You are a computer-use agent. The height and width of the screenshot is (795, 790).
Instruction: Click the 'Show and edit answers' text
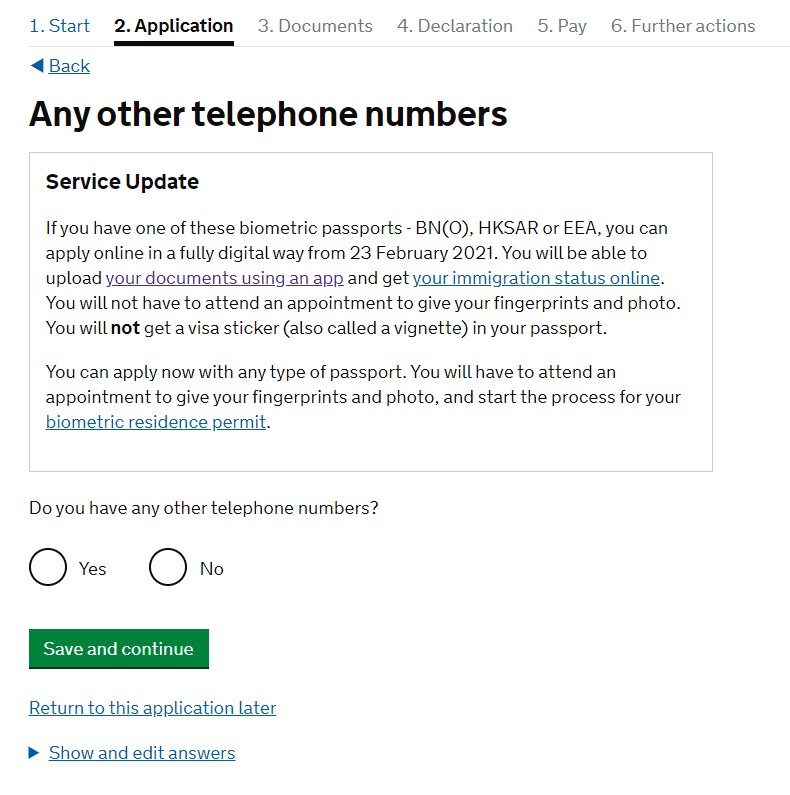(142, 753)
